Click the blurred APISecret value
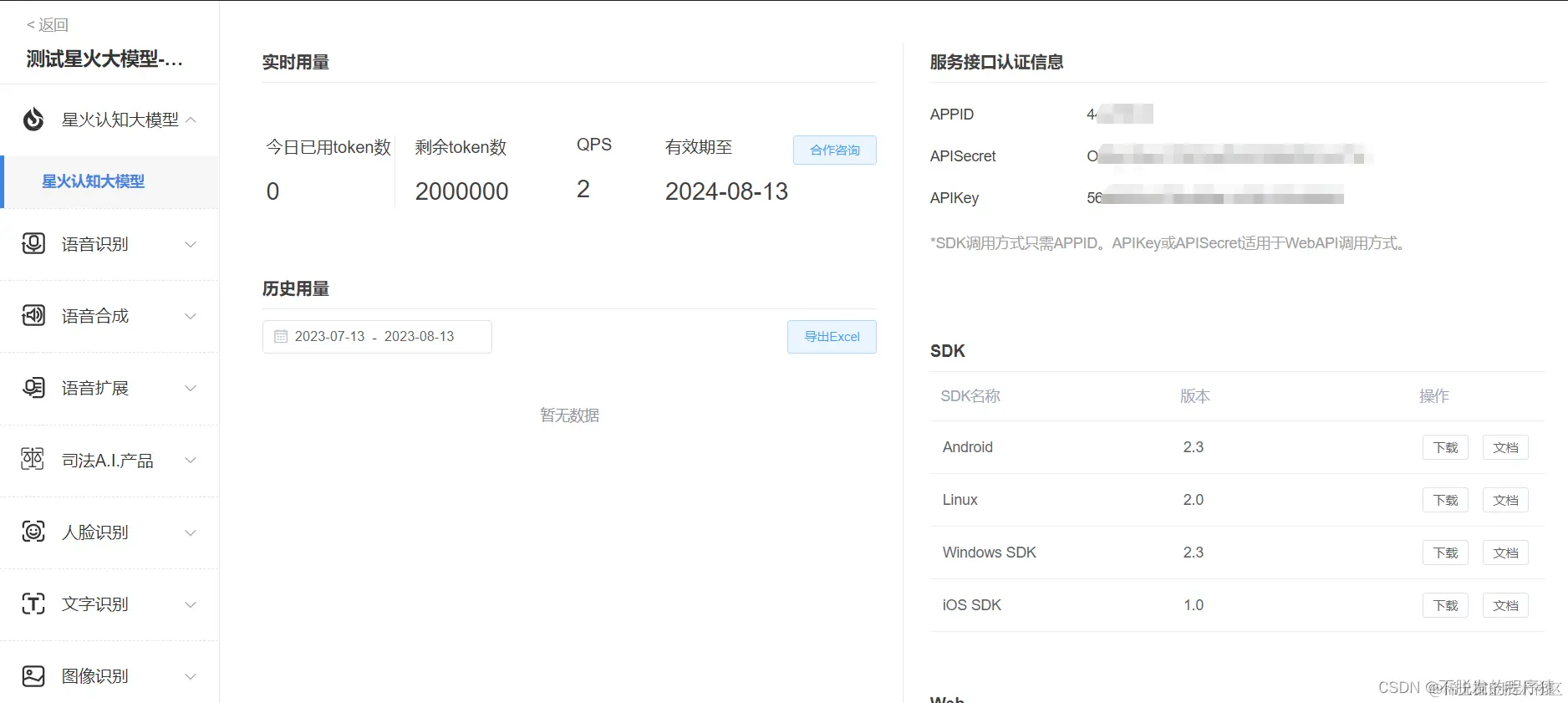Screen dimensions: 1568x703 (x=1229, y=156)
